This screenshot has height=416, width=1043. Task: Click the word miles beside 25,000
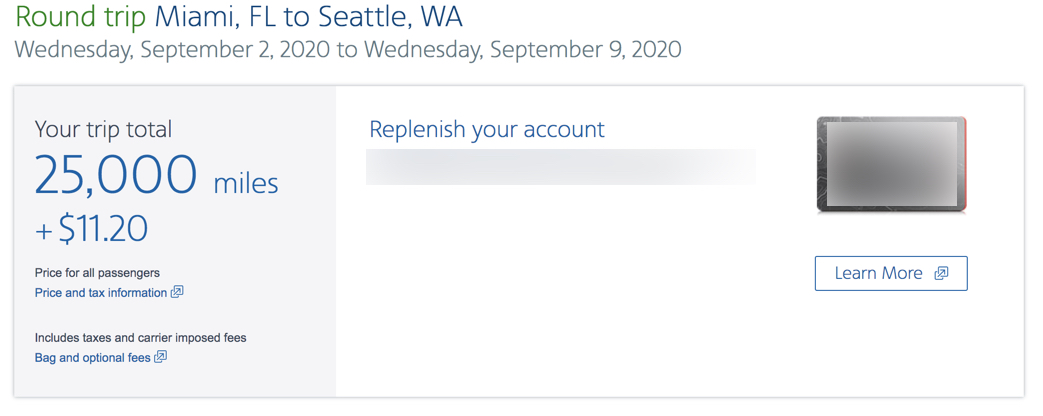(245, 183)
